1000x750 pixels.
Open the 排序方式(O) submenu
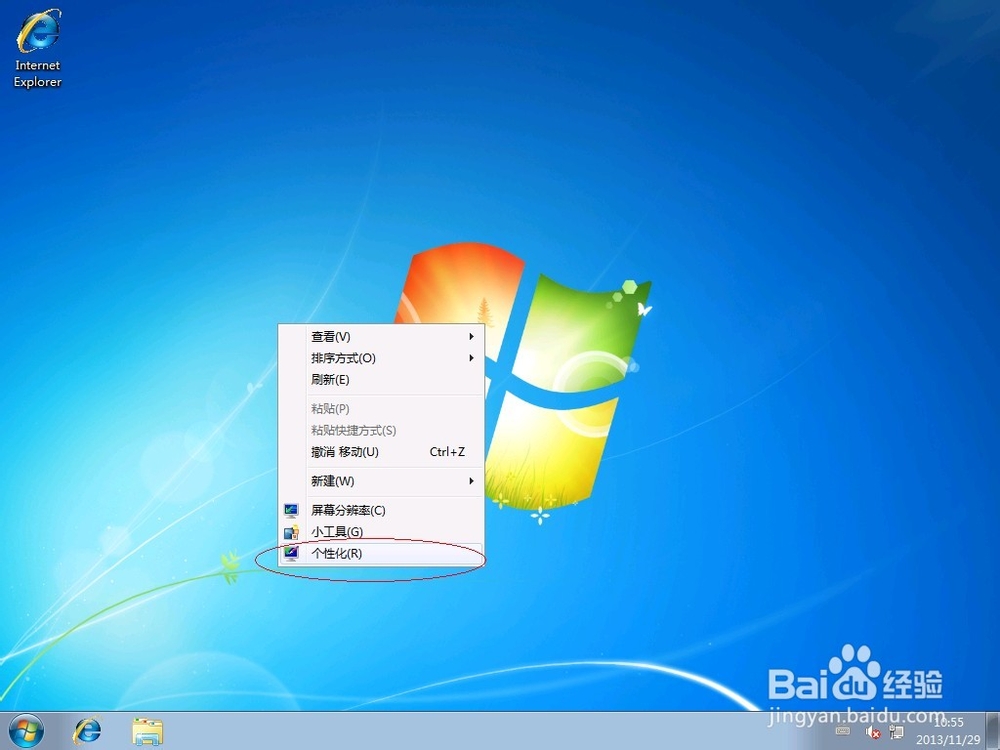click(x=381, y=358)
